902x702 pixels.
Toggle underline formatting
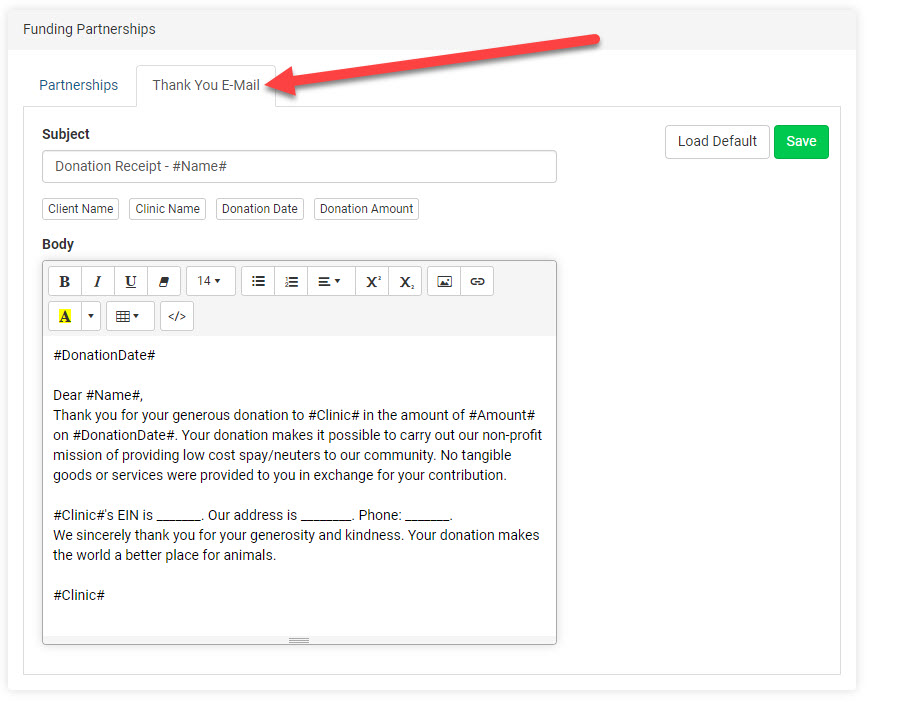point(131,282)
